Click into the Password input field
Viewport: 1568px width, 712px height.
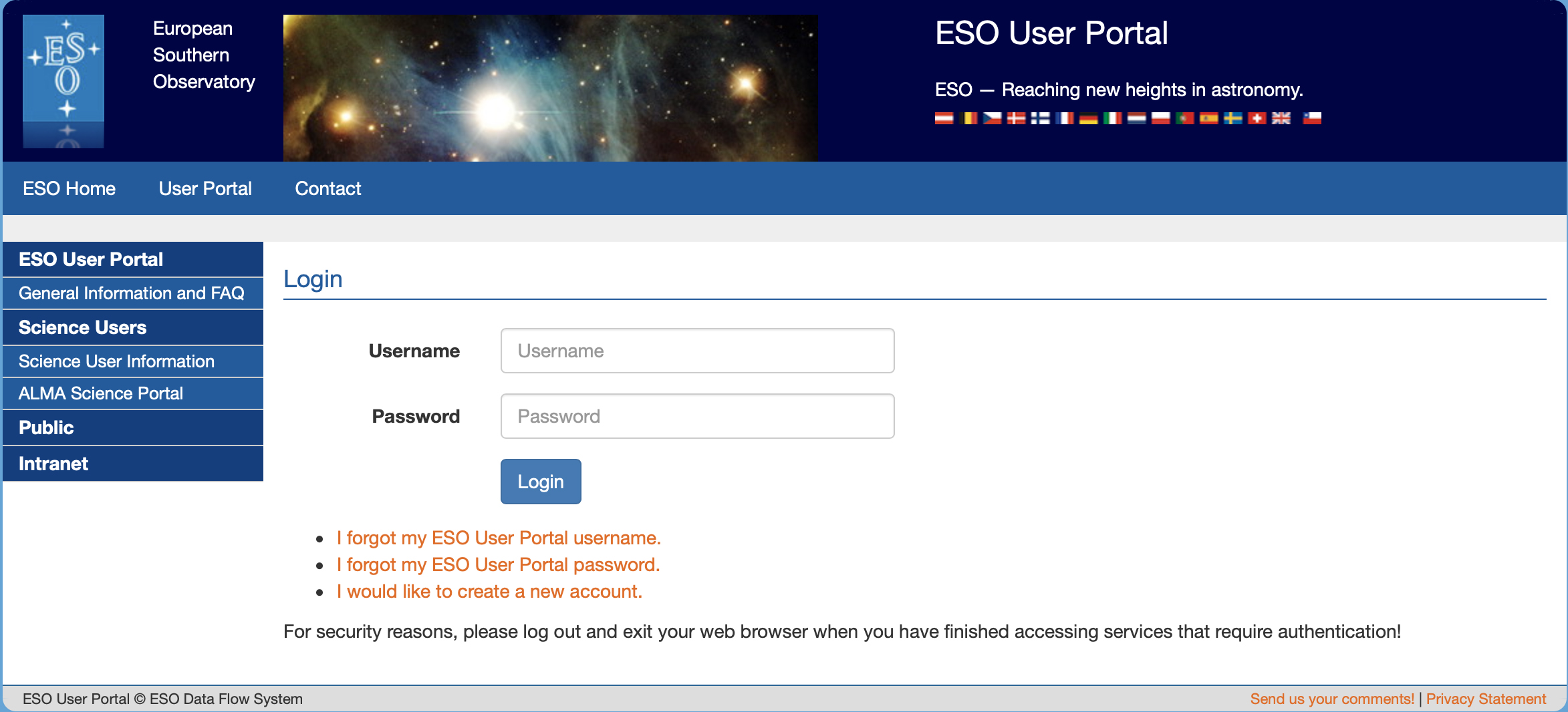(x=697, y=416)
